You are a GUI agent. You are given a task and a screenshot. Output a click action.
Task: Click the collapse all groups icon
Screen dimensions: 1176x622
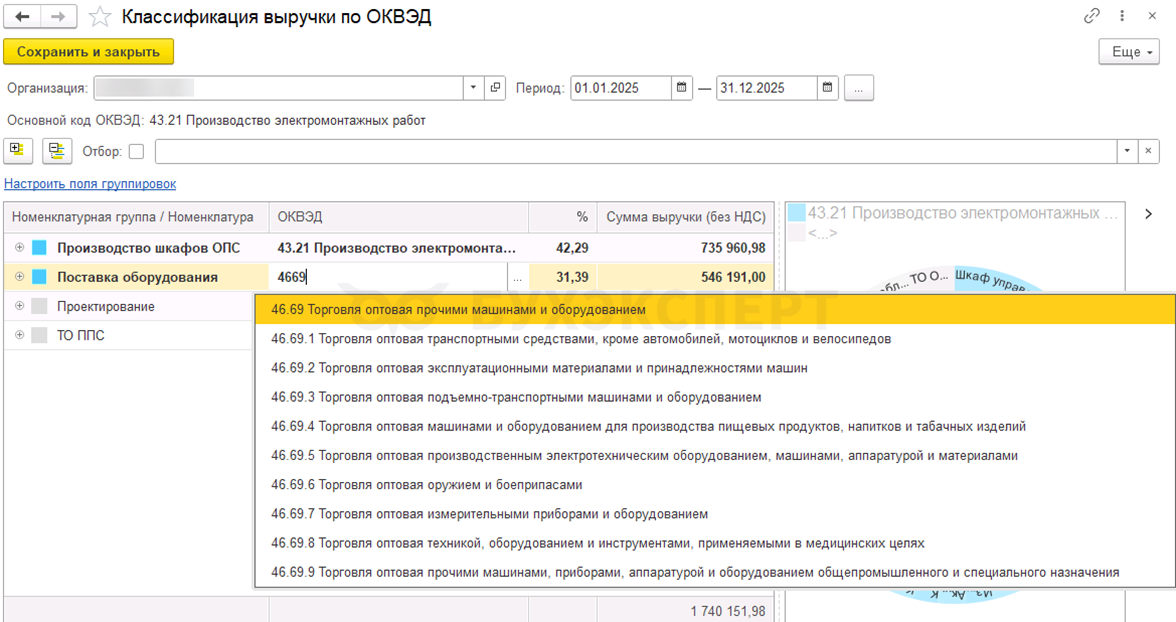(x=57, y=151)
